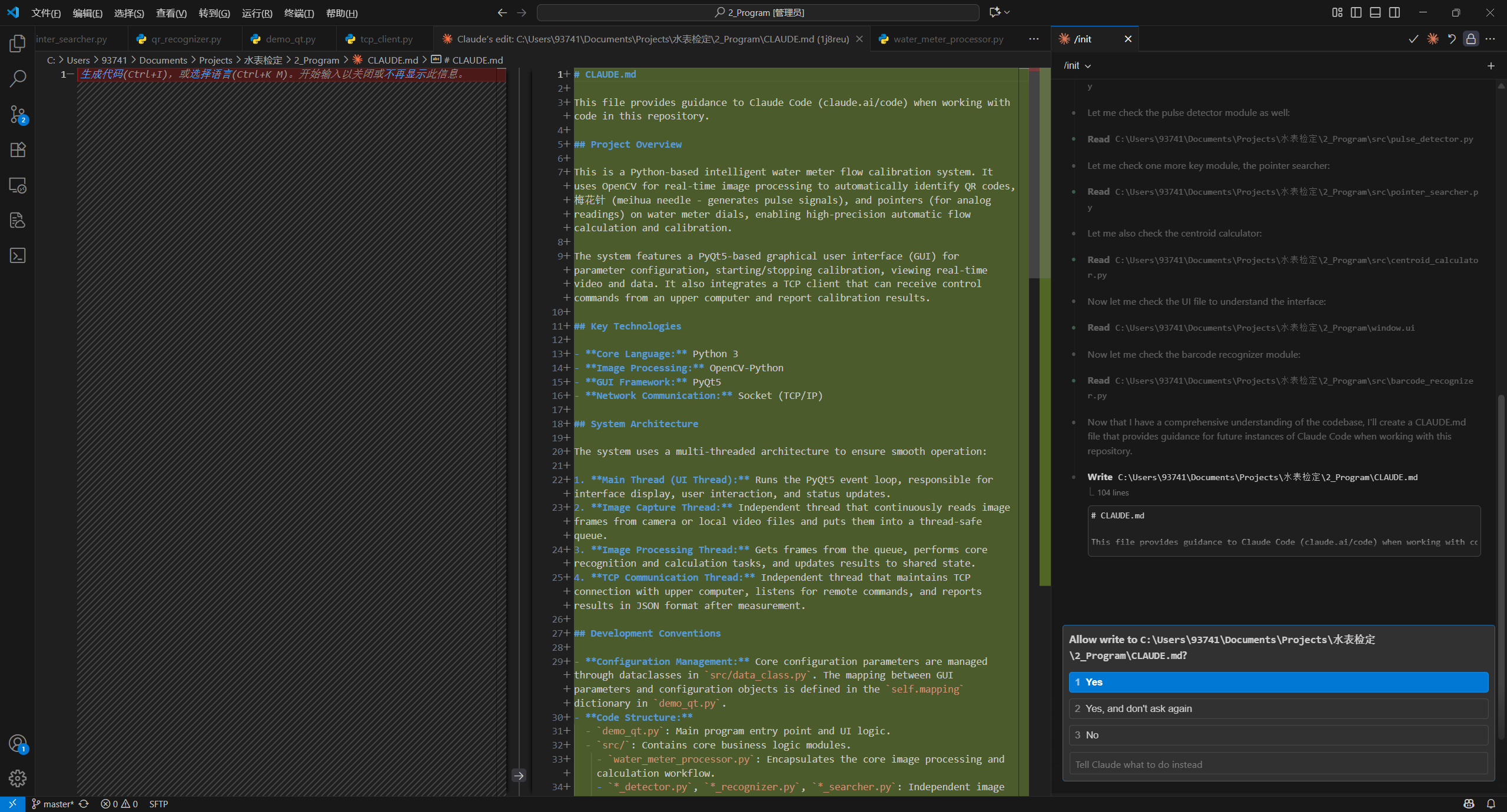Select the No option in permission prompt
The width and height of the screenshot is (1507, 812).
coord(1278,735)
